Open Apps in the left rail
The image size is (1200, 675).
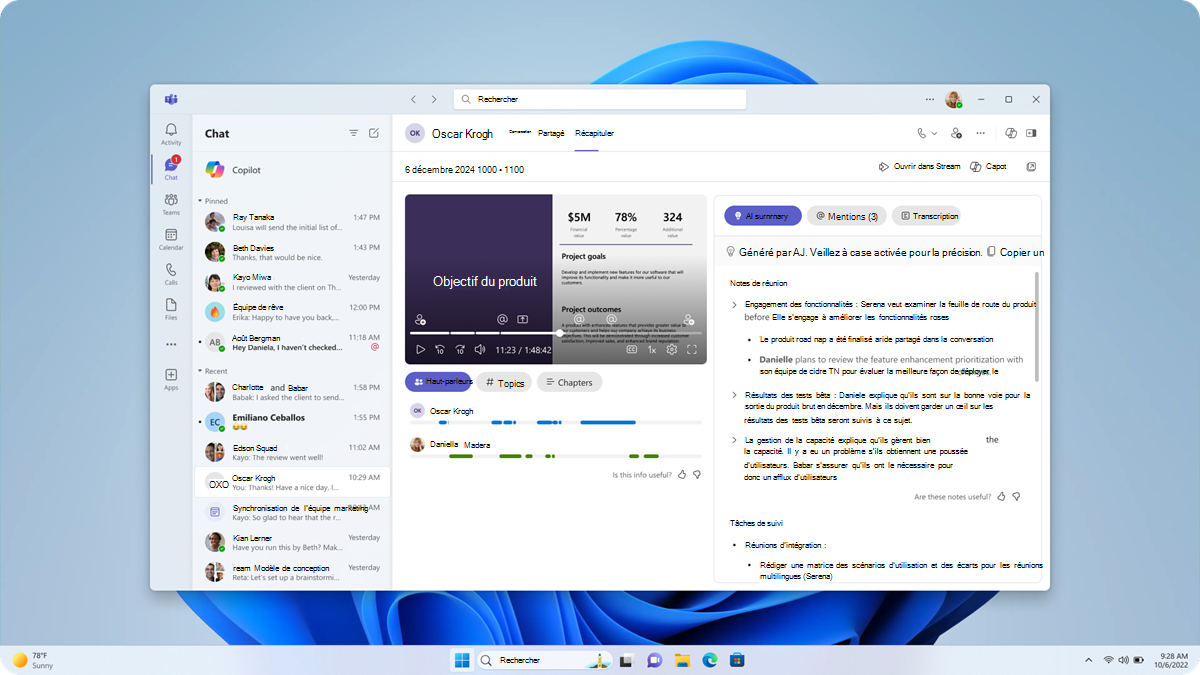[171, 379]
